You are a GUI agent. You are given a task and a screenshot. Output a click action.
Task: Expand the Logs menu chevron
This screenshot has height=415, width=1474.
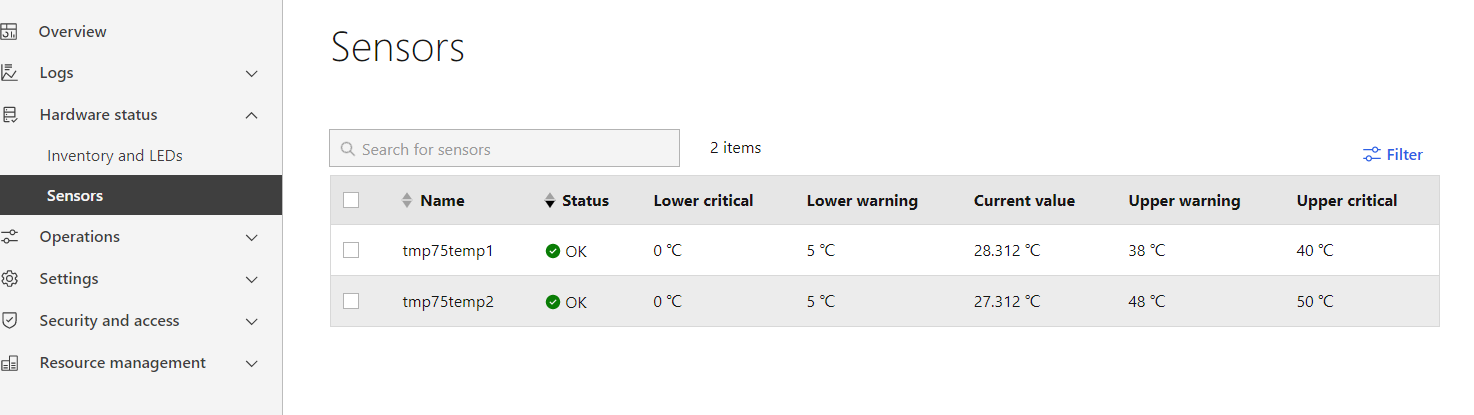pyautogui.click(x=252, y=73)
